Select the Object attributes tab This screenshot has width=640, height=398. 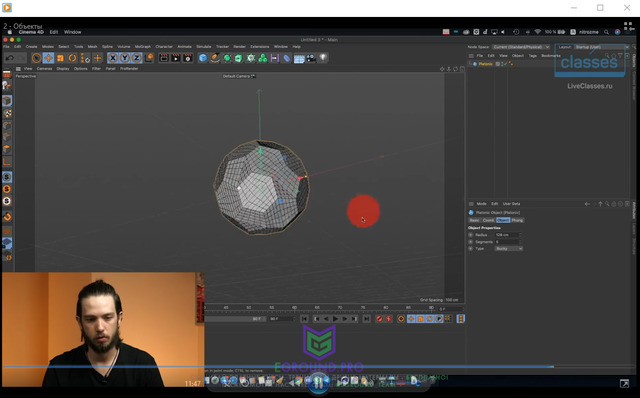(x=503, y=220)
